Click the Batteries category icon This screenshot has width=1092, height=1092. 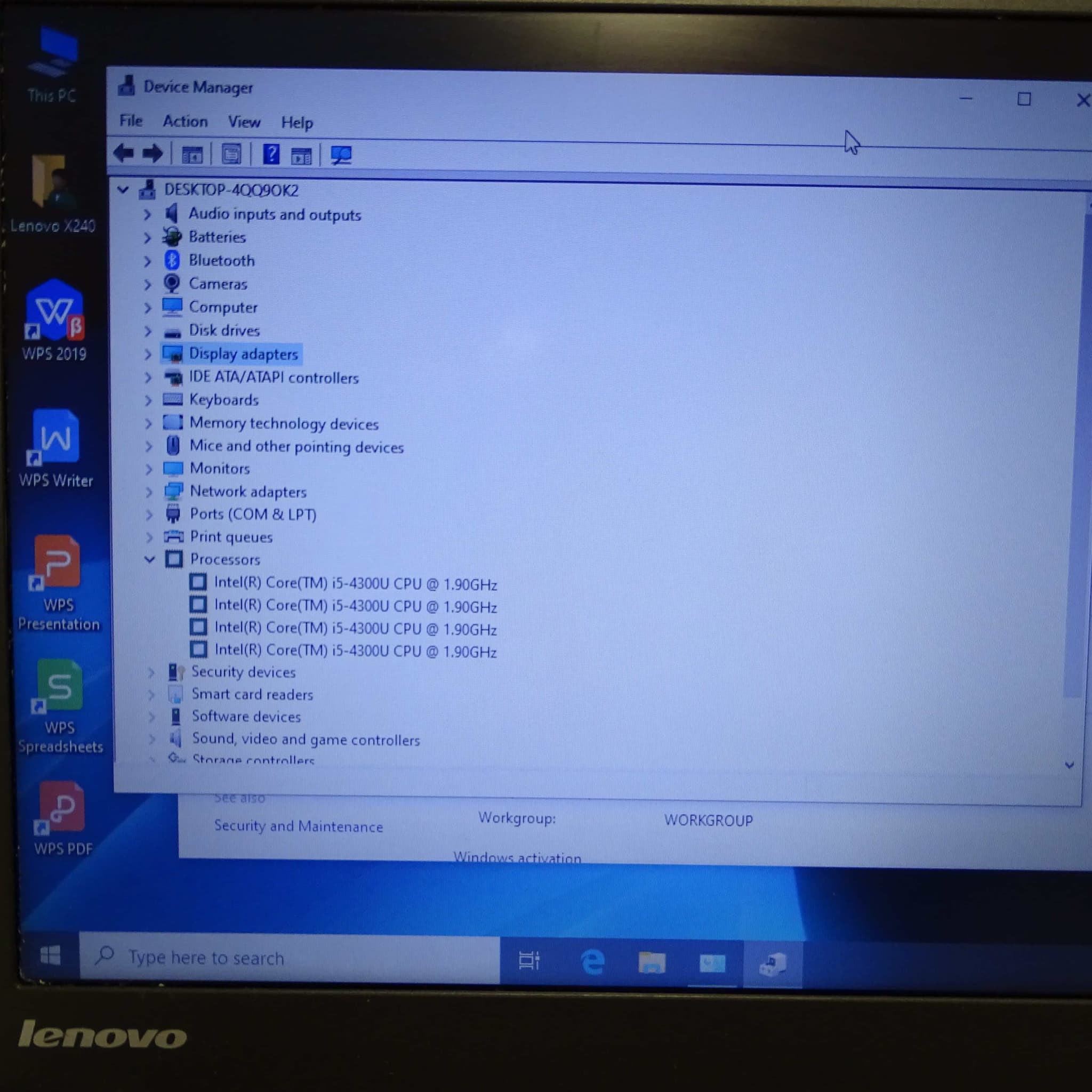tap(172, 236)
